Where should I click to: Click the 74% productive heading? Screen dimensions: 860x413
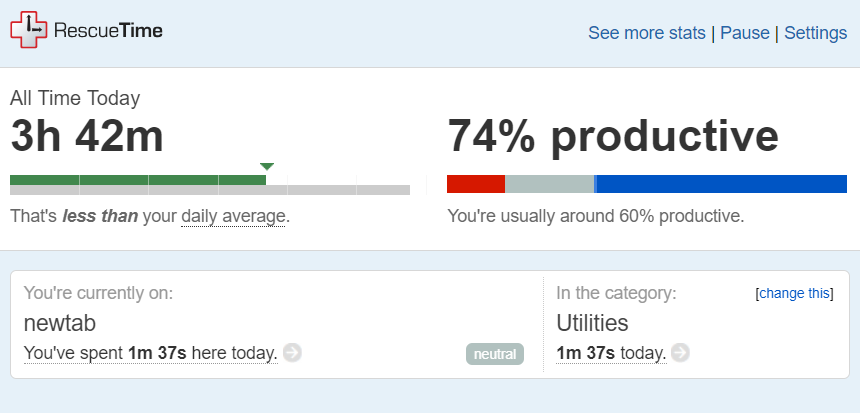coord(613,137)
